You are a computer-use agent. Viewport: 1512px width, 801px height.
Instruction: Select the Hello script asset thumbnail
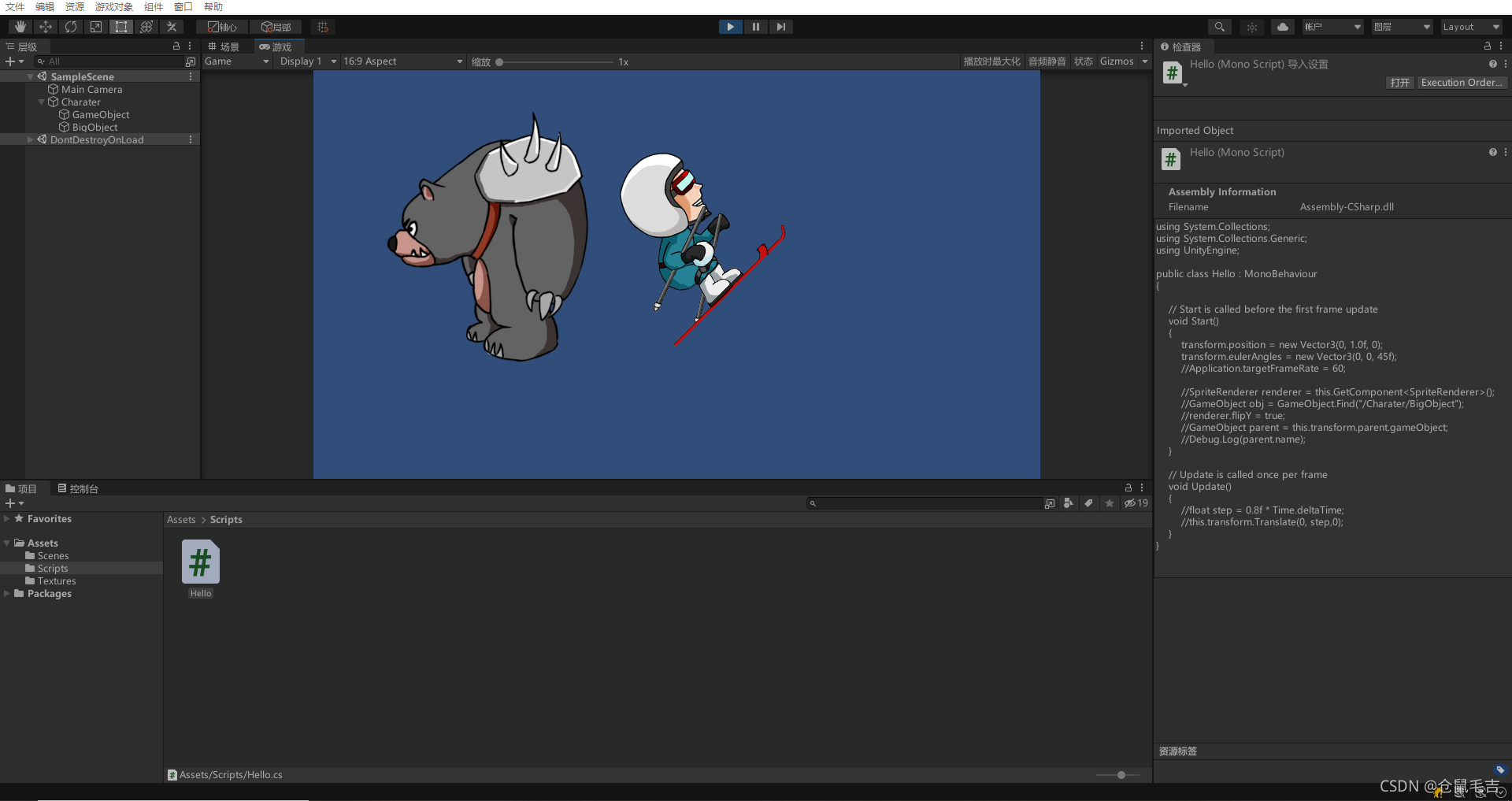(x=201, y=562)
